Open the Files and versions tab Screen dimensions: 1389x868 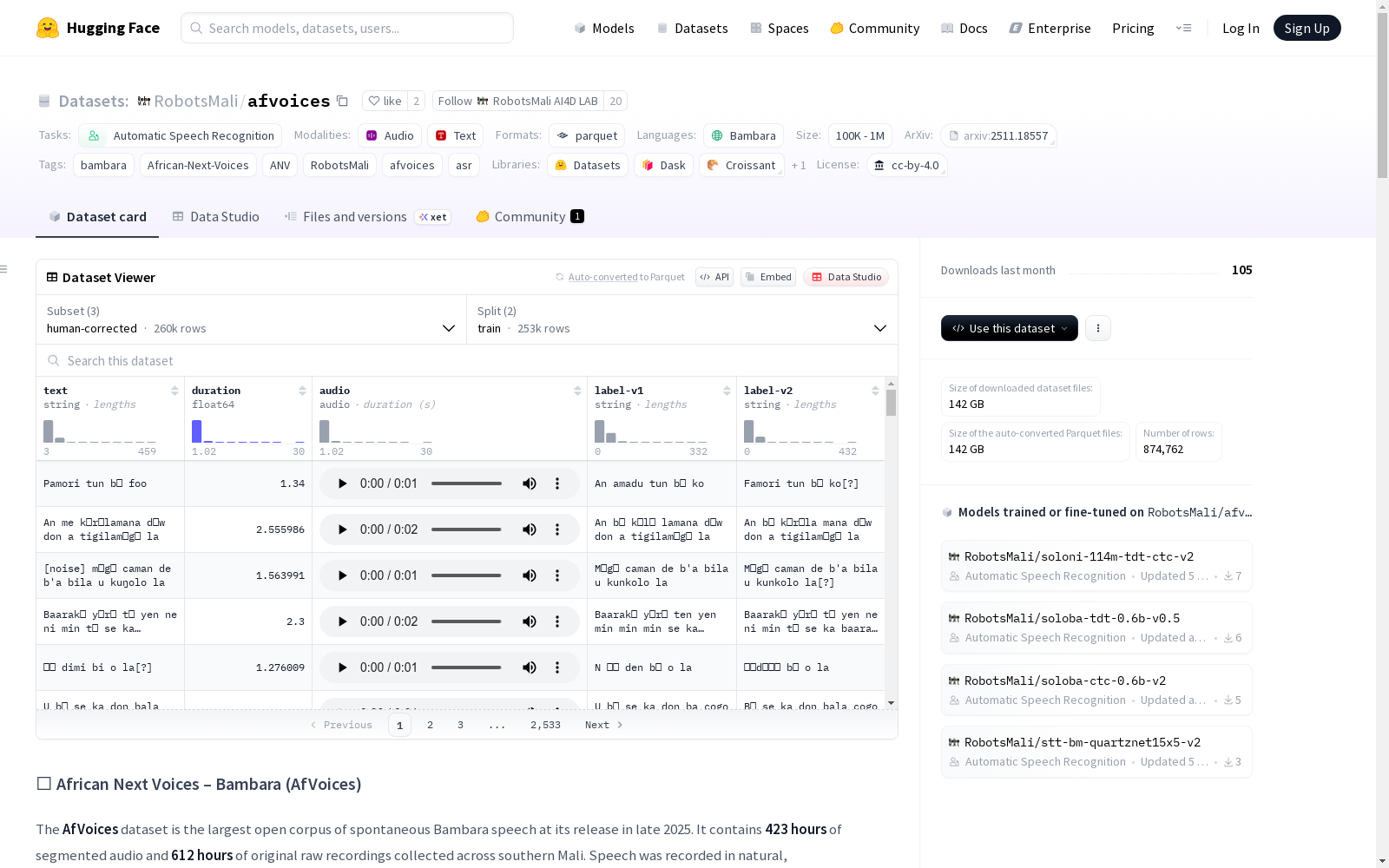366,217
